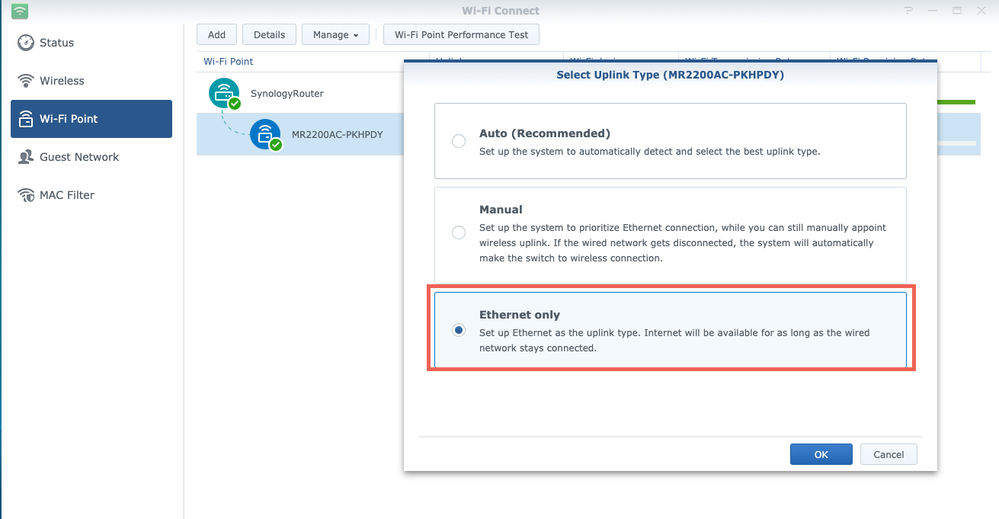Click the MAC Filter icon
999x519 pixels.
[25, 195]
